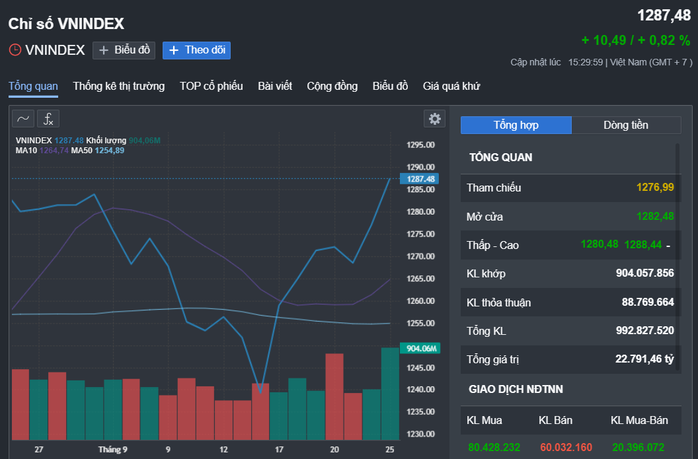
Task: Click the Tham chiếu value 1276,99
Action: (655, 187)
